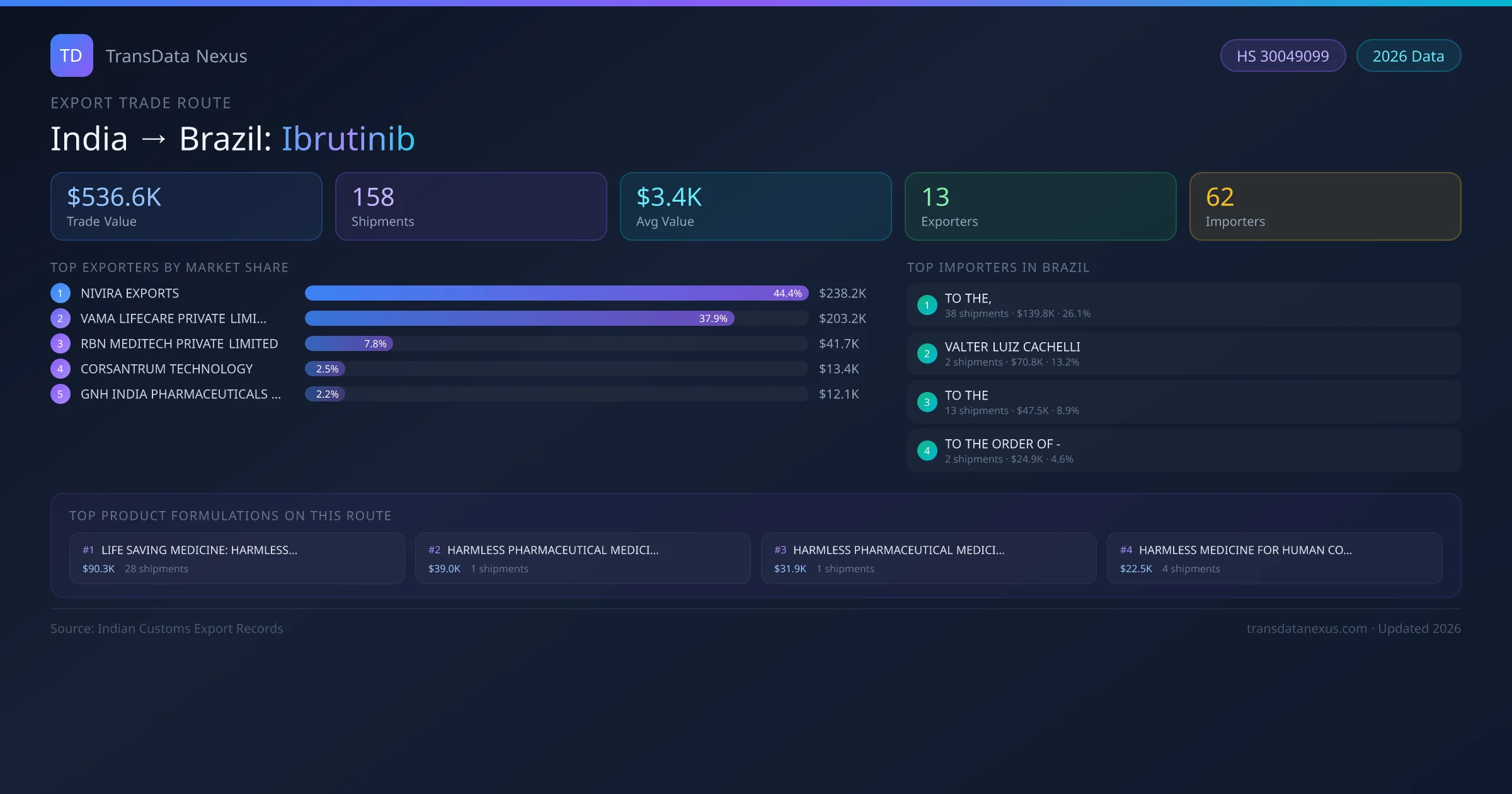Click green rank 1 badge beside TO THE,
This screenshot has width=1512, height=794.
pos(927,305)
